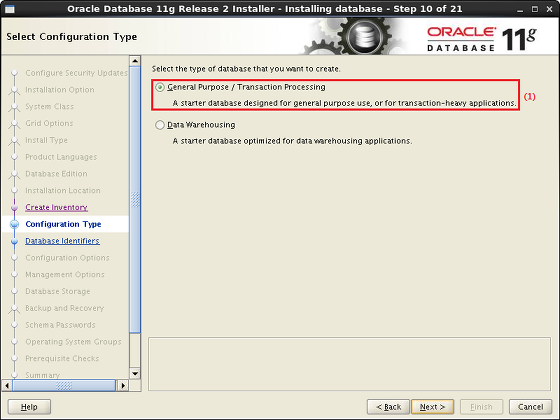The height and width of the screenshot is (420, 560).
Task: Click the Operating System Groups step
Action: pyautogui.click(x=74, y=342)
